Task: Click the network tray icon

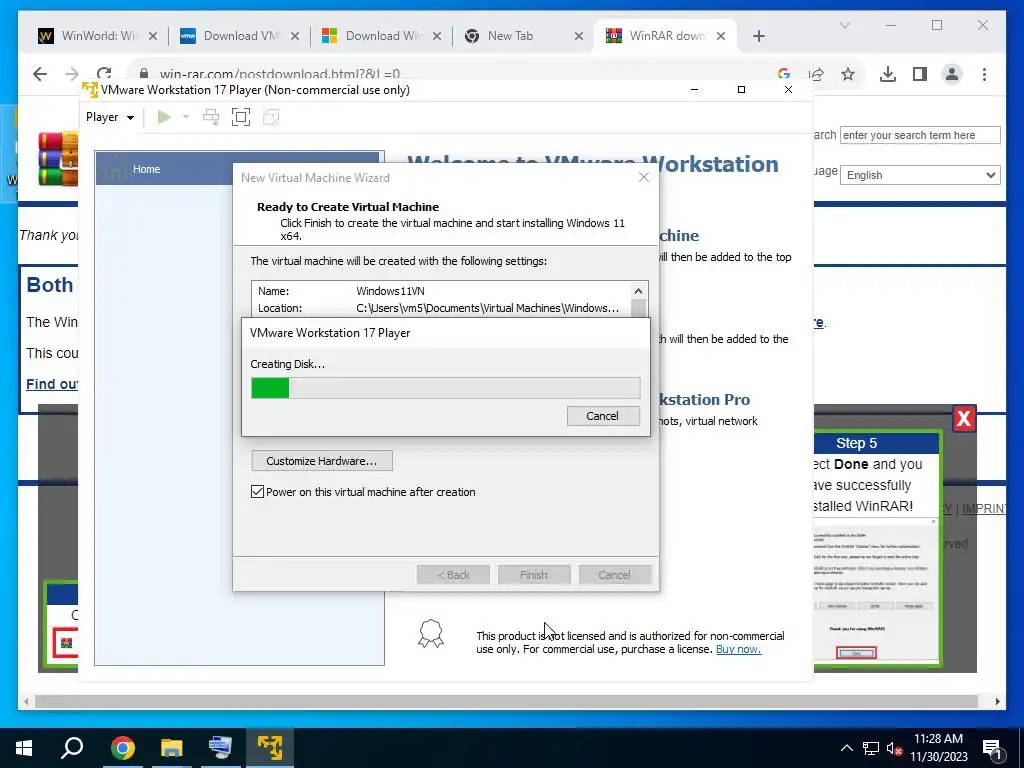Action: pyautogui.click(x=871, y=748)
